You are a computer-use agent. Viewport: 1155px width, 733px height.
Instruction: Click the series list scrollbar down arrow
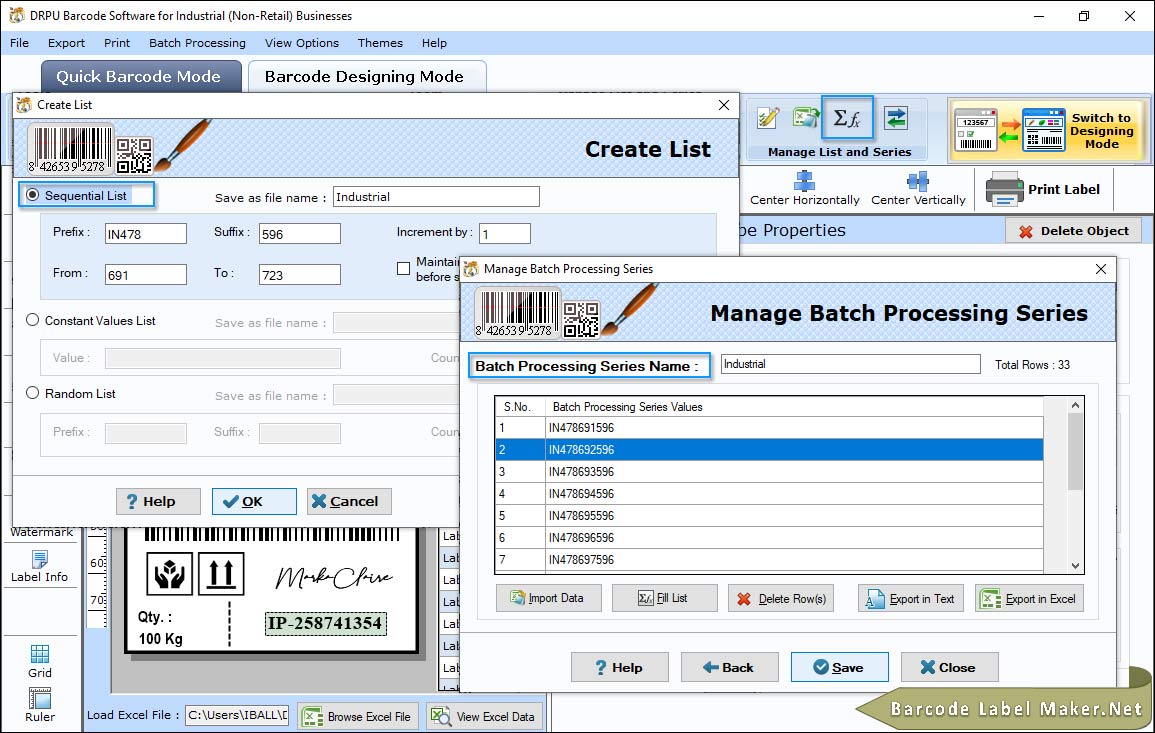1075,565
